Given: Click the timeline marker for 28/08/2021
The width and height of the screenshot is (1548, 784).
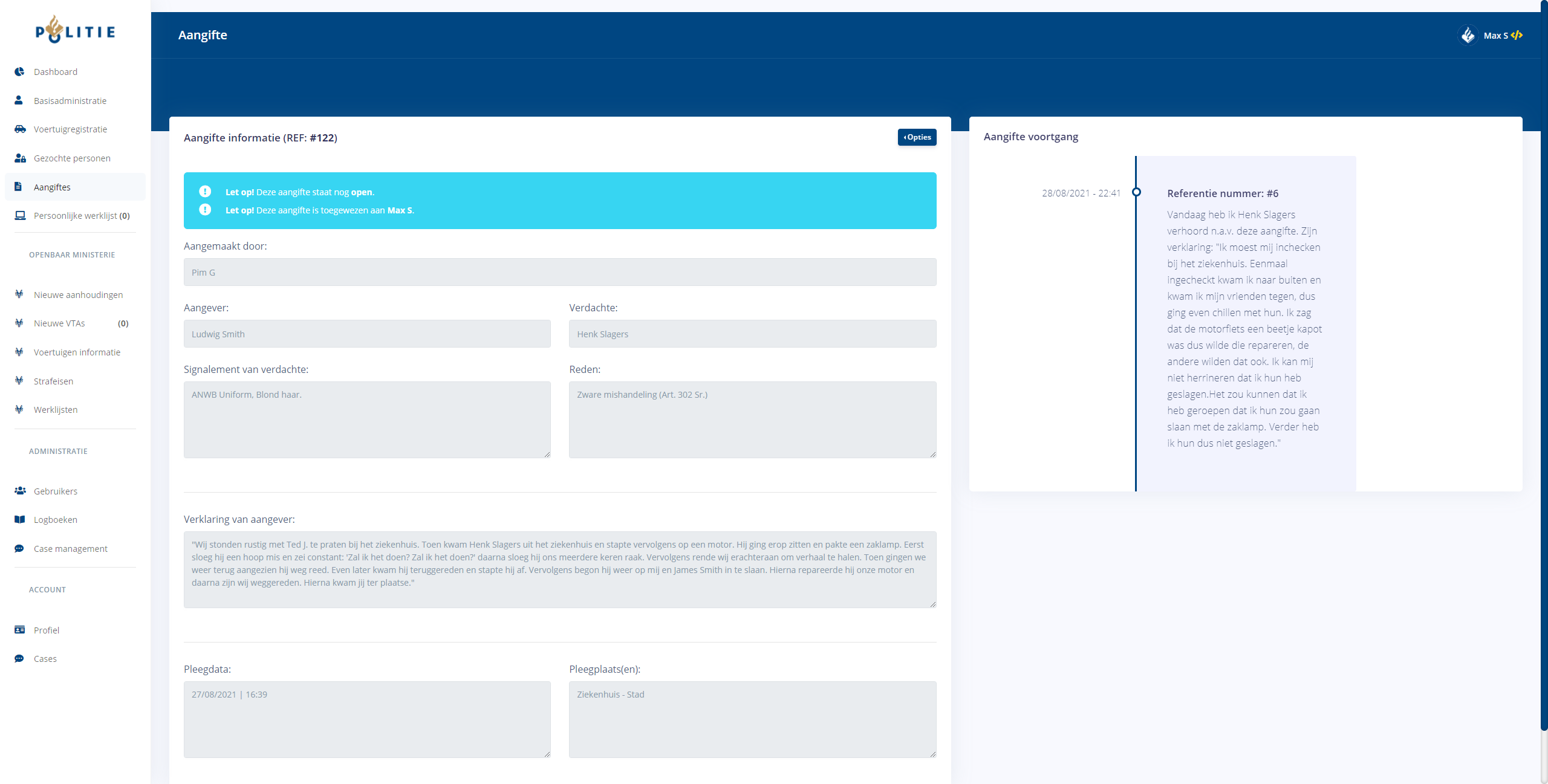Looking at the screenshot, I should point(1136,192).
